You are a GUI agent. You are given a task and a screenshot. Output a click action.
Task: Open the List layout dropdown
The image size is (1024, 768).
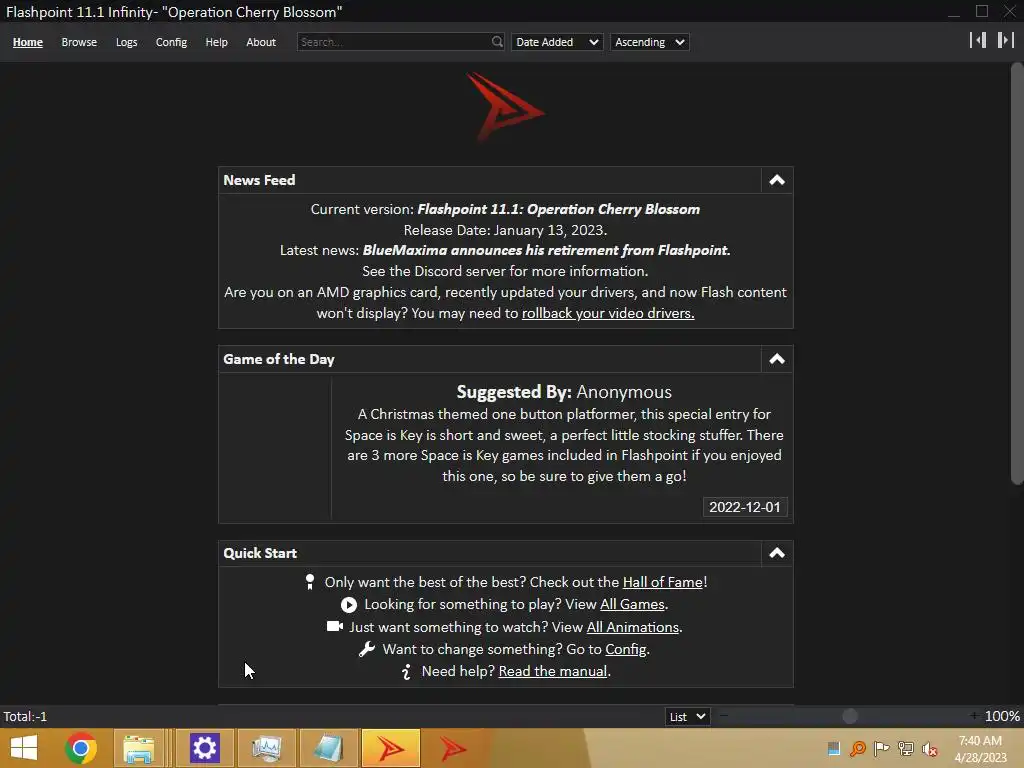pyautogui.click(x=687, y=716)
